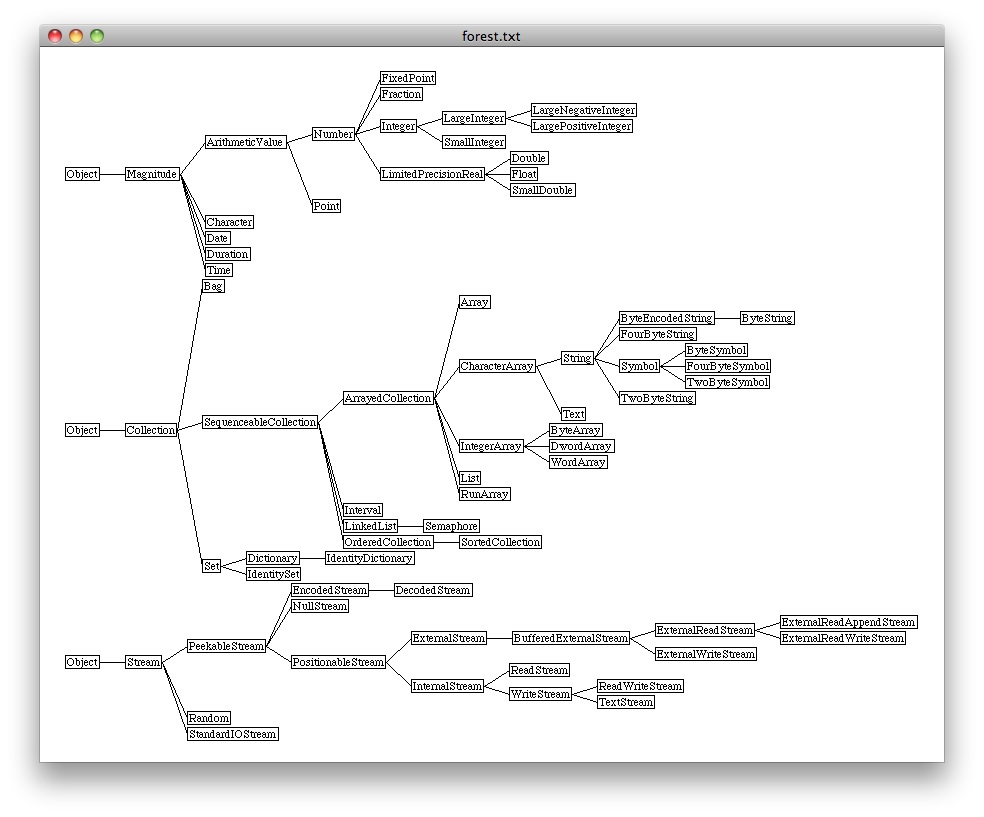Click the Semaphore node
This screenshot has height=817, width=984.
tap(451, 526)
